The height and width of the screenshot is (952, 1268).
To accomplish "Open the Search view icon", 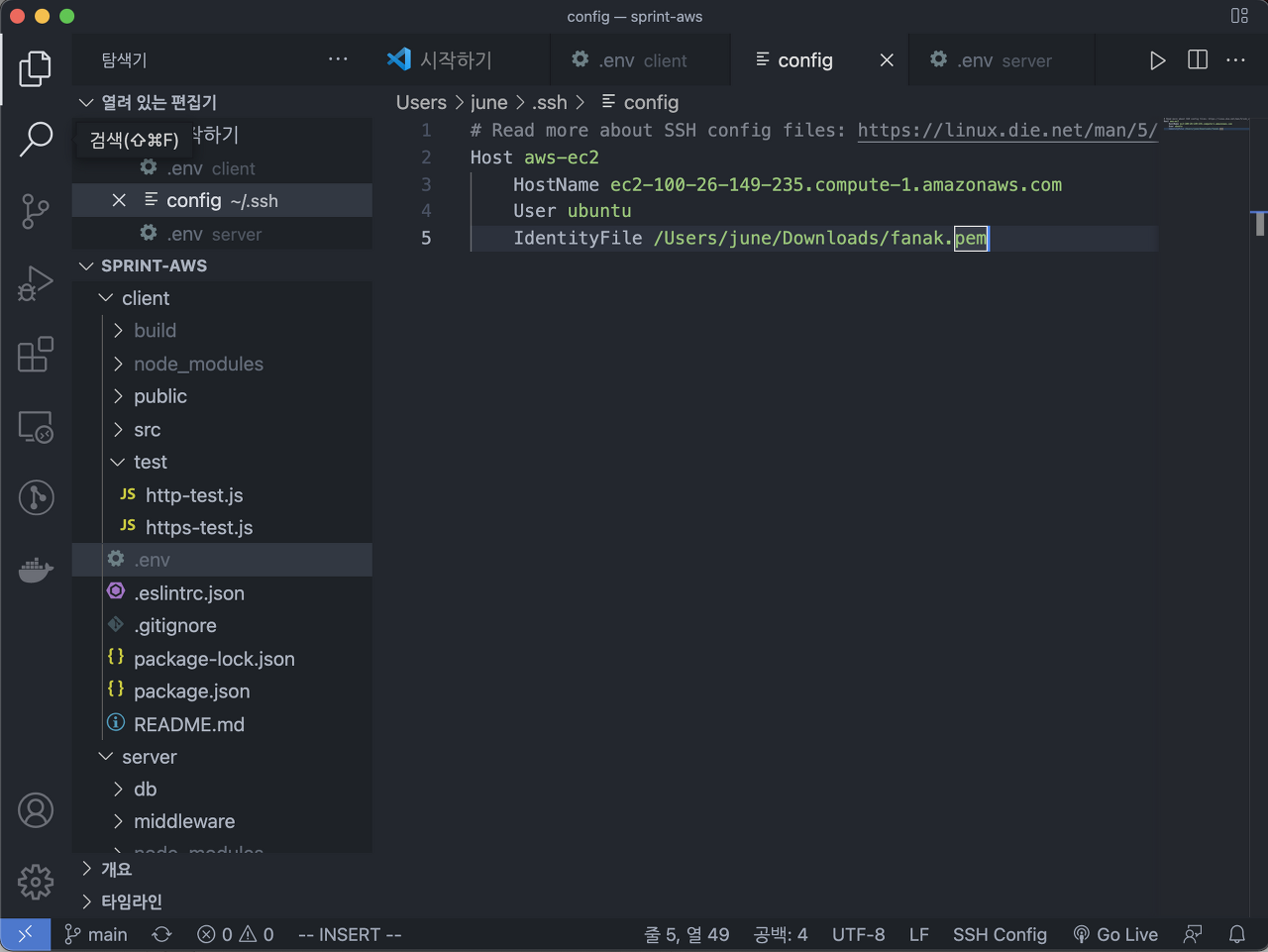I will pos(36,140).
